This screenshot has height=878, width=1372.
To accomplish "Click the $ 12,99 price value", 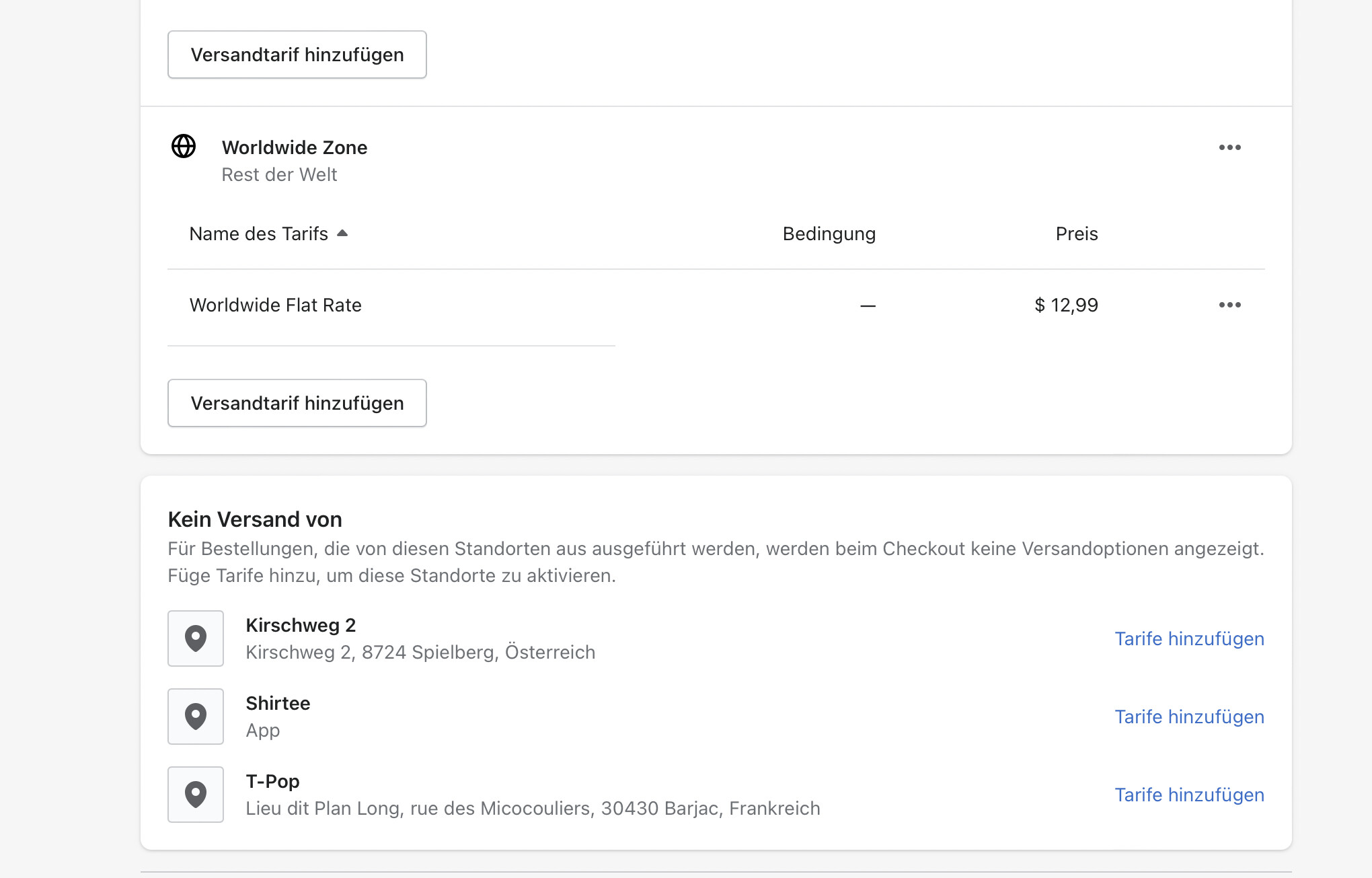I will (1066, 305).
